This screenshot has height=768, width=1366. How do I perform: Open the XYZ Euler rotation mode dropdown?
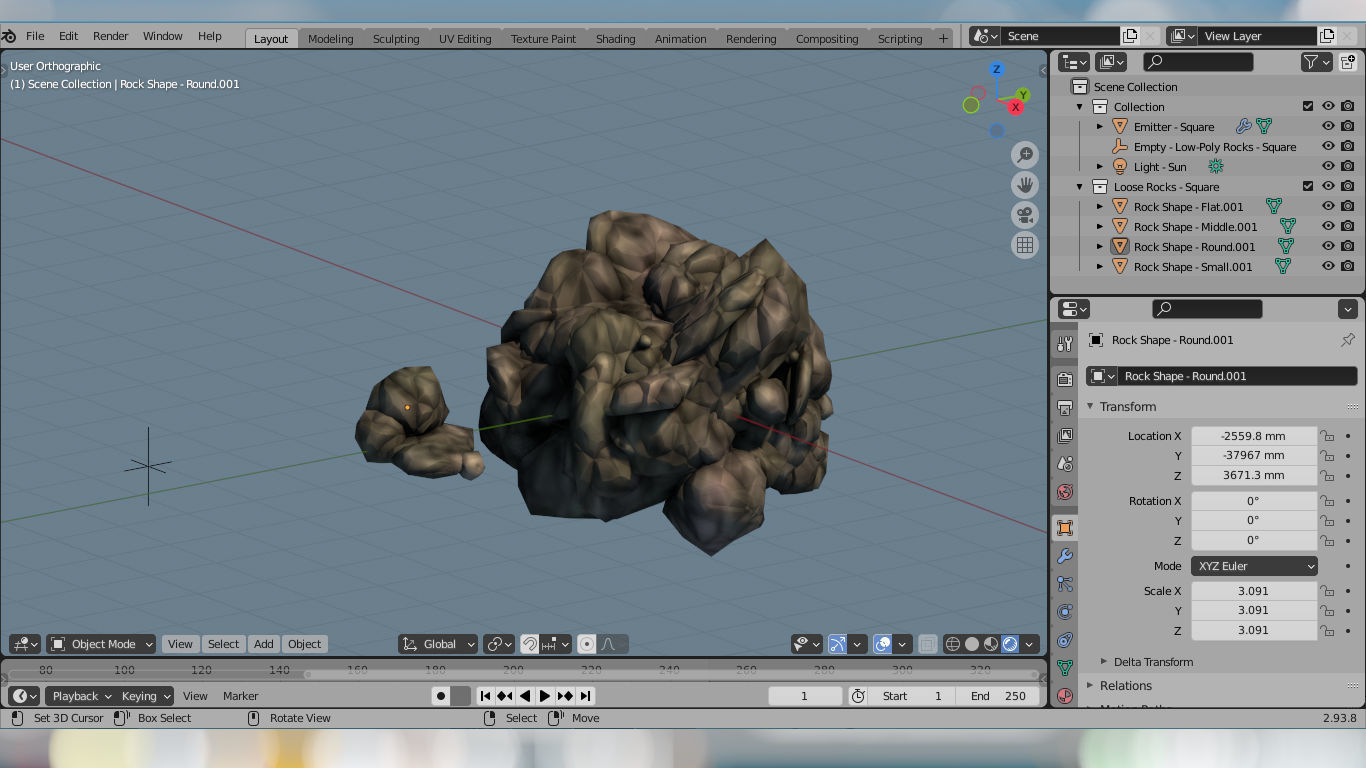1254,566
